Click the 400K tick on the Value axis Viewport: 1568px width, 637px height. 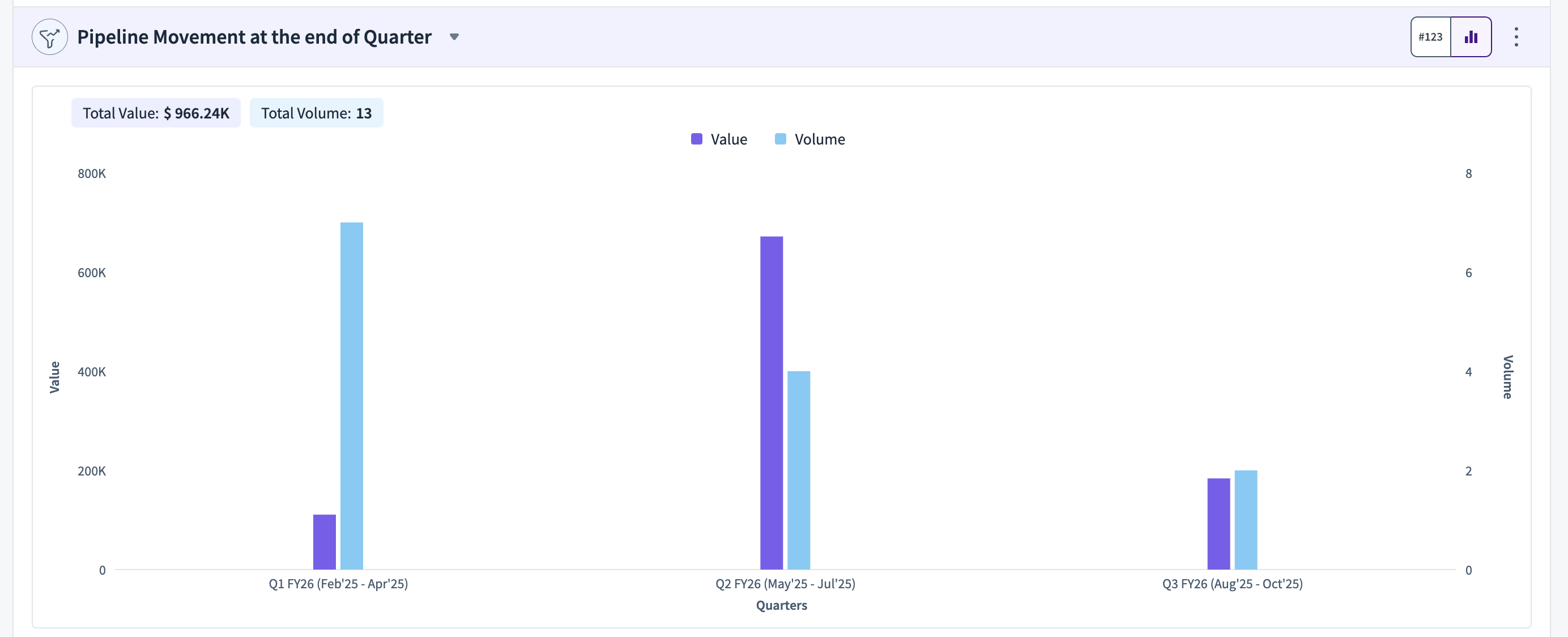pyautogui.click(x=92, y=372)
